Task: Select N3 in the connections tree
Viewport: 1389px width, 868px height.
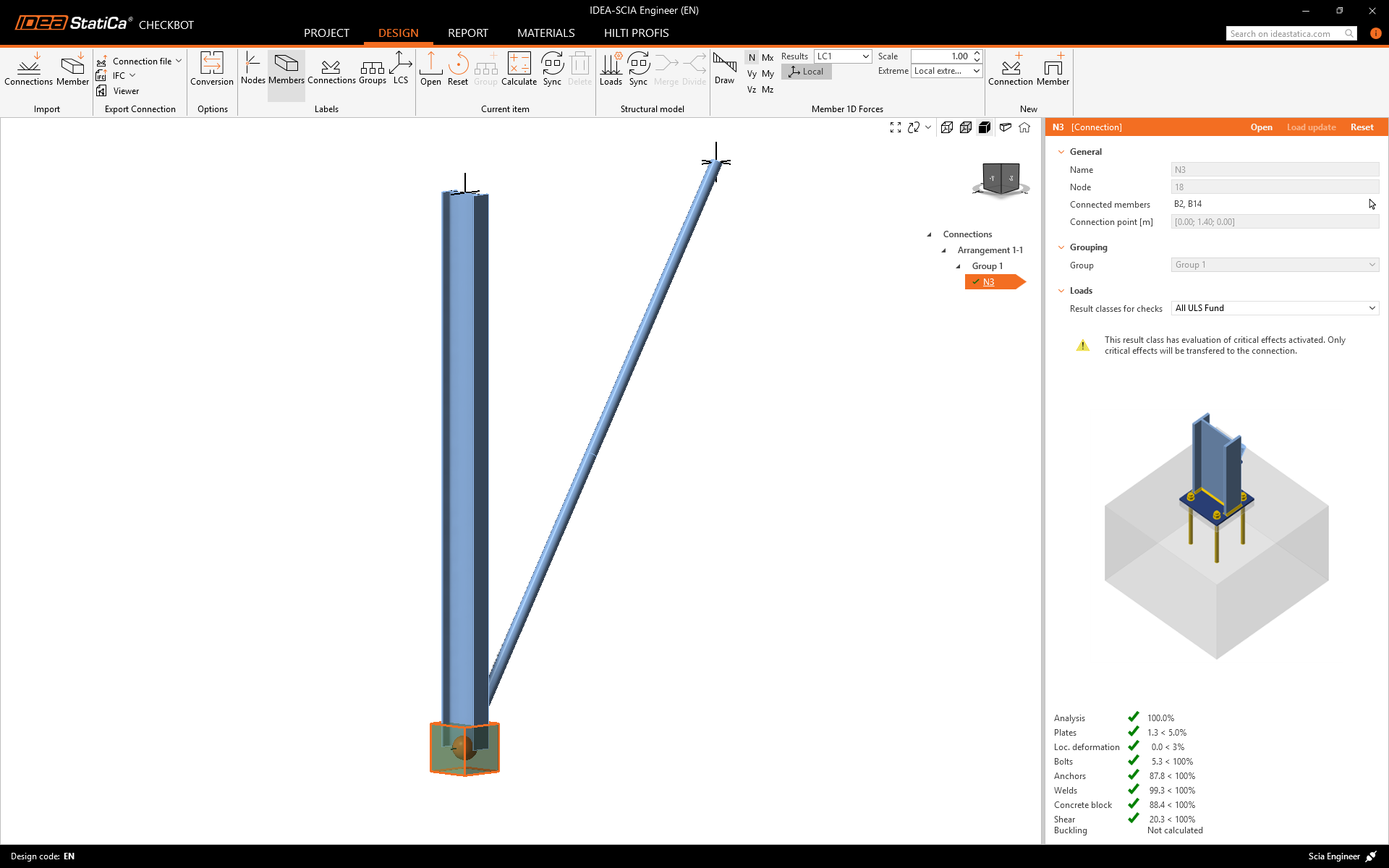Action: [988, 282]
